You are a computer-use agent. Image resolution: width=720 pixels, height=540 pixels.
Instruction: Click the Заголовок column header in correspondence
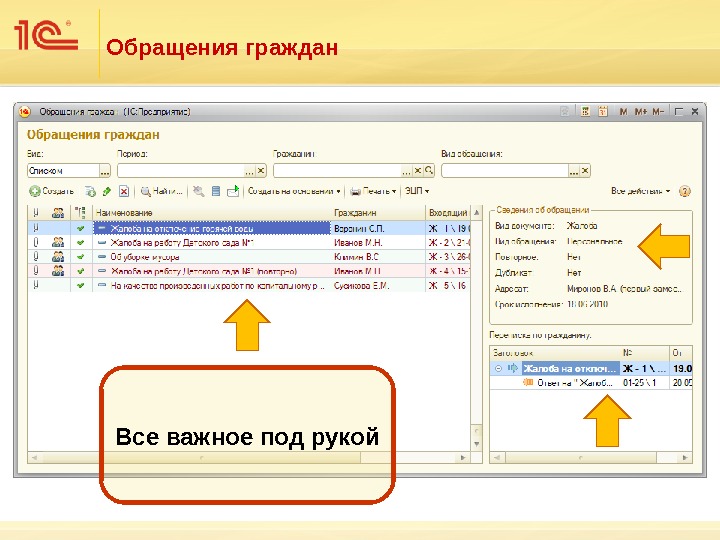(x=555, y=353)
